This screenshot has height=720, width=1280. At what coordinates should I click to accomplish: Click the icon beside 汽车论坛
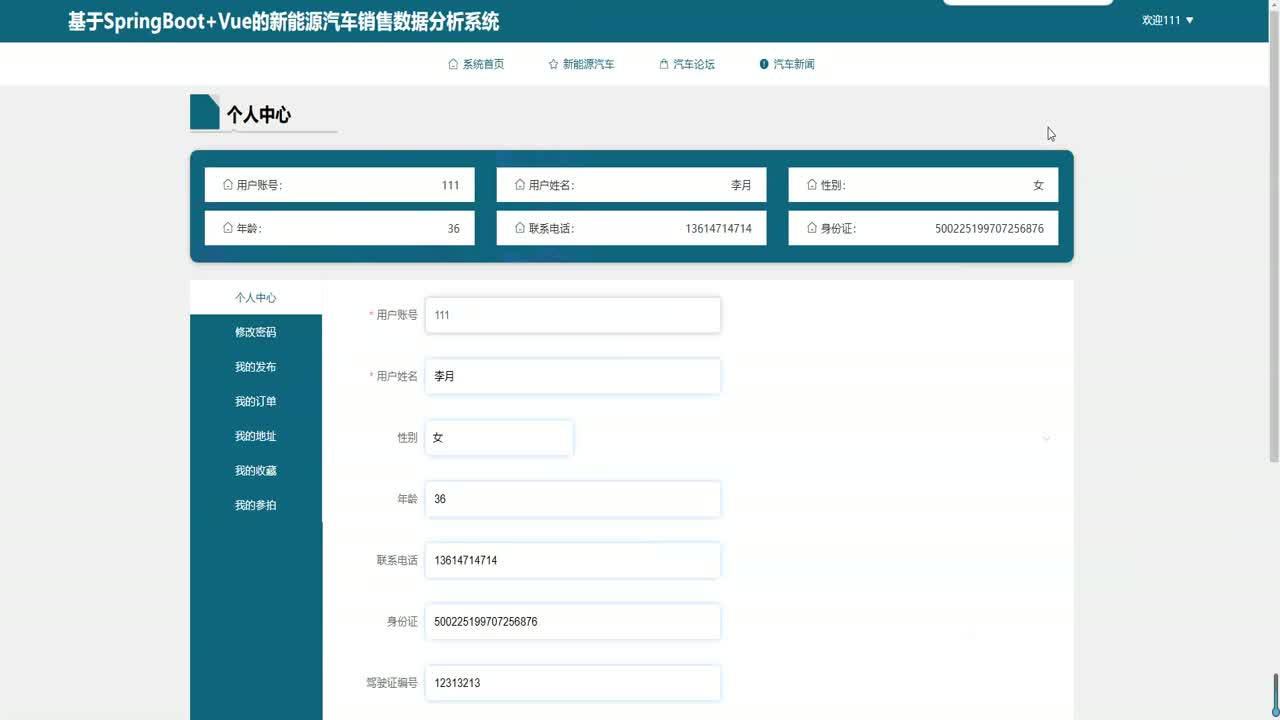664,64
